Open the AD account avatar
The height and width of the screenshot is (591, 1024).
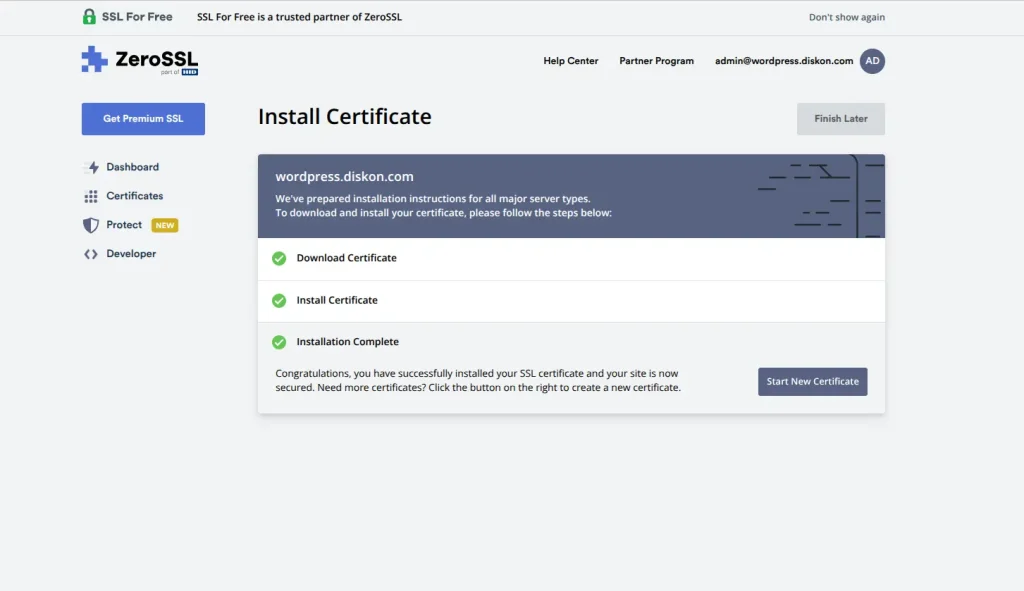[x=872, y=61]
